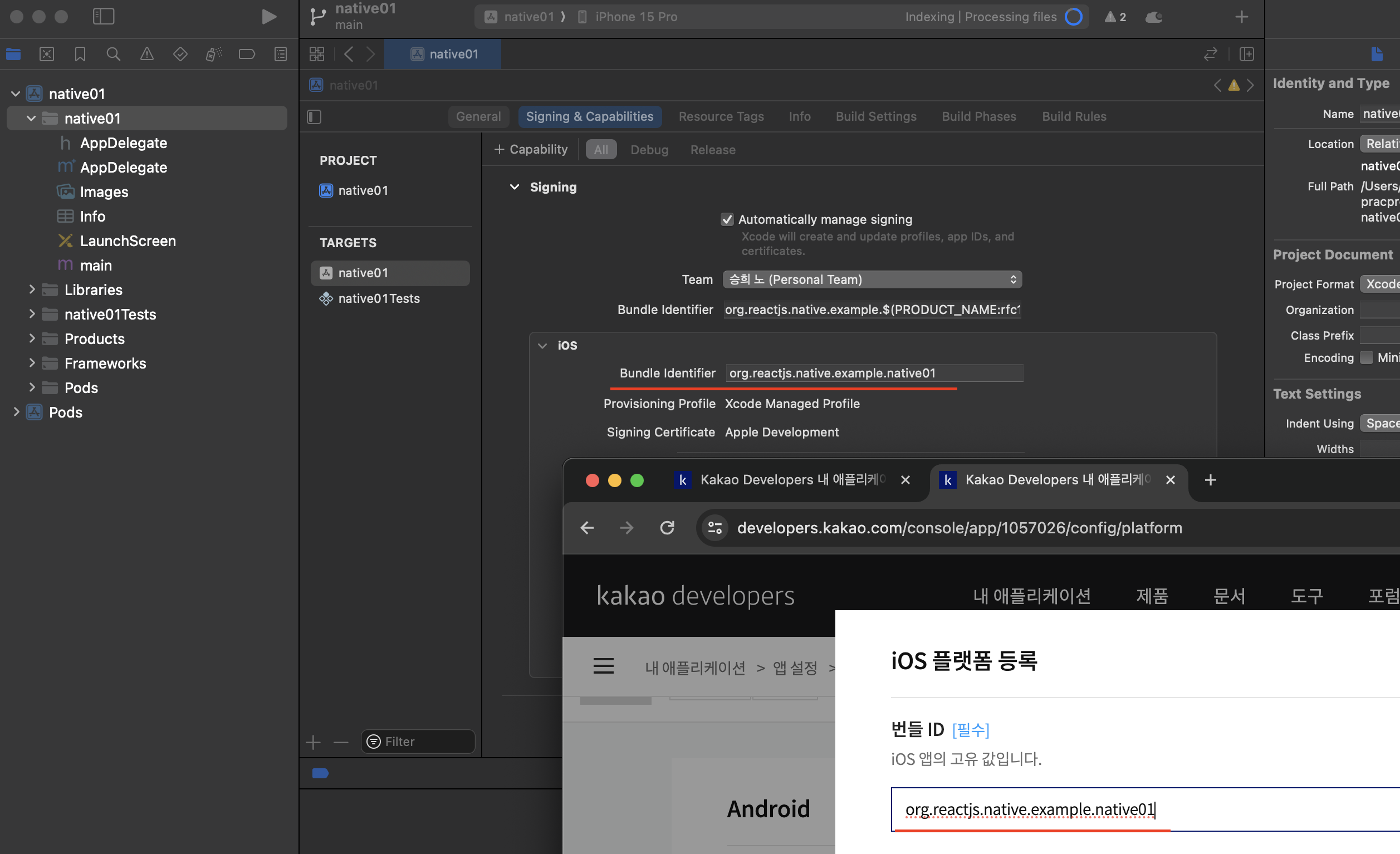1400x854 pixels.
Task: Open the Issue navigator warning icon
Action: (146, 54)
